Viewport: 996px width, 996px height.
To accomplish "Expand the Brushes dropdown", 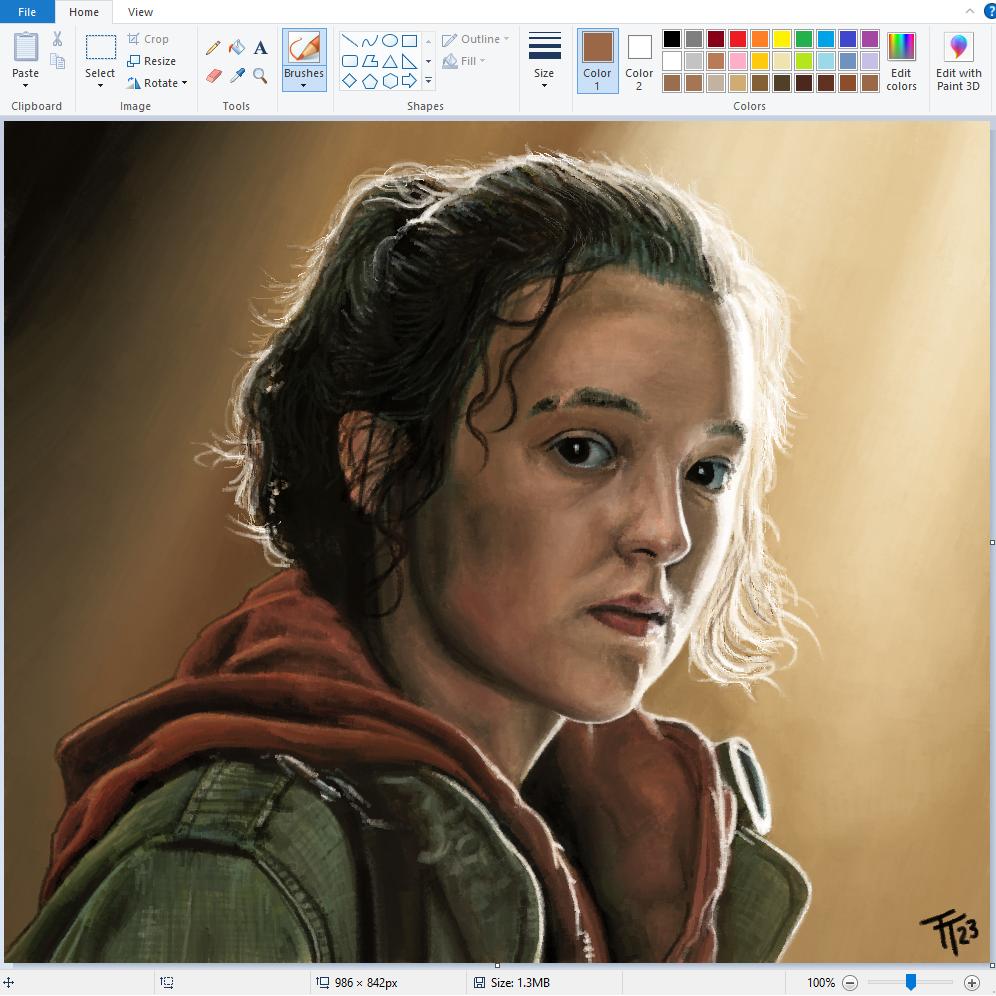I will [303, 85].
